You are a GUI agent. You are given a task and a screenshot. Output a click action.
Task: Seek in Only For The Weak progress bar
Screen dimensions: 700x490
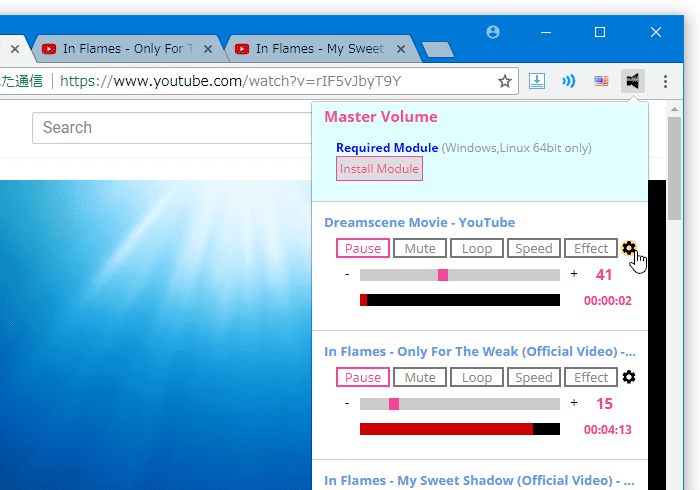[460, 429]
